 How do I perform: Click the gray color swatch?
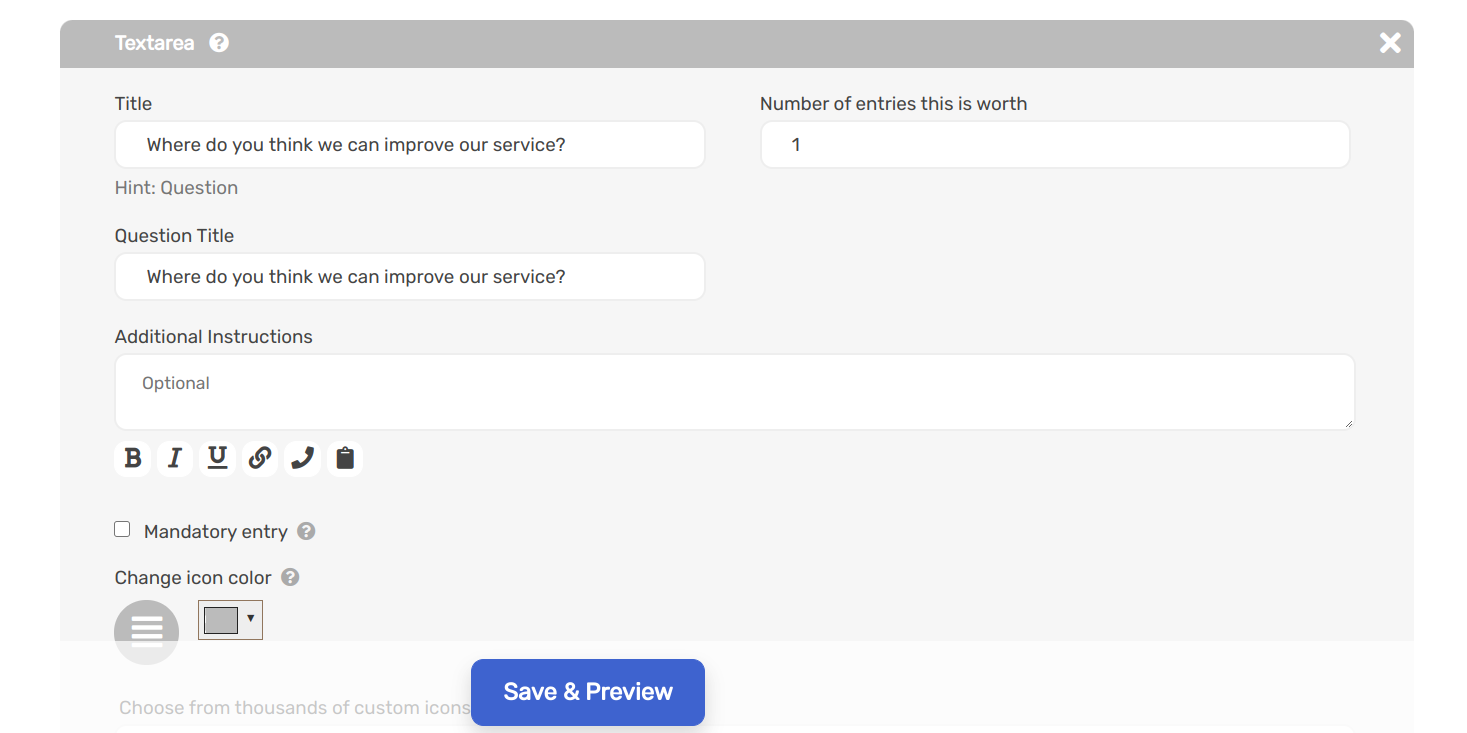click(x=221, y=620)
